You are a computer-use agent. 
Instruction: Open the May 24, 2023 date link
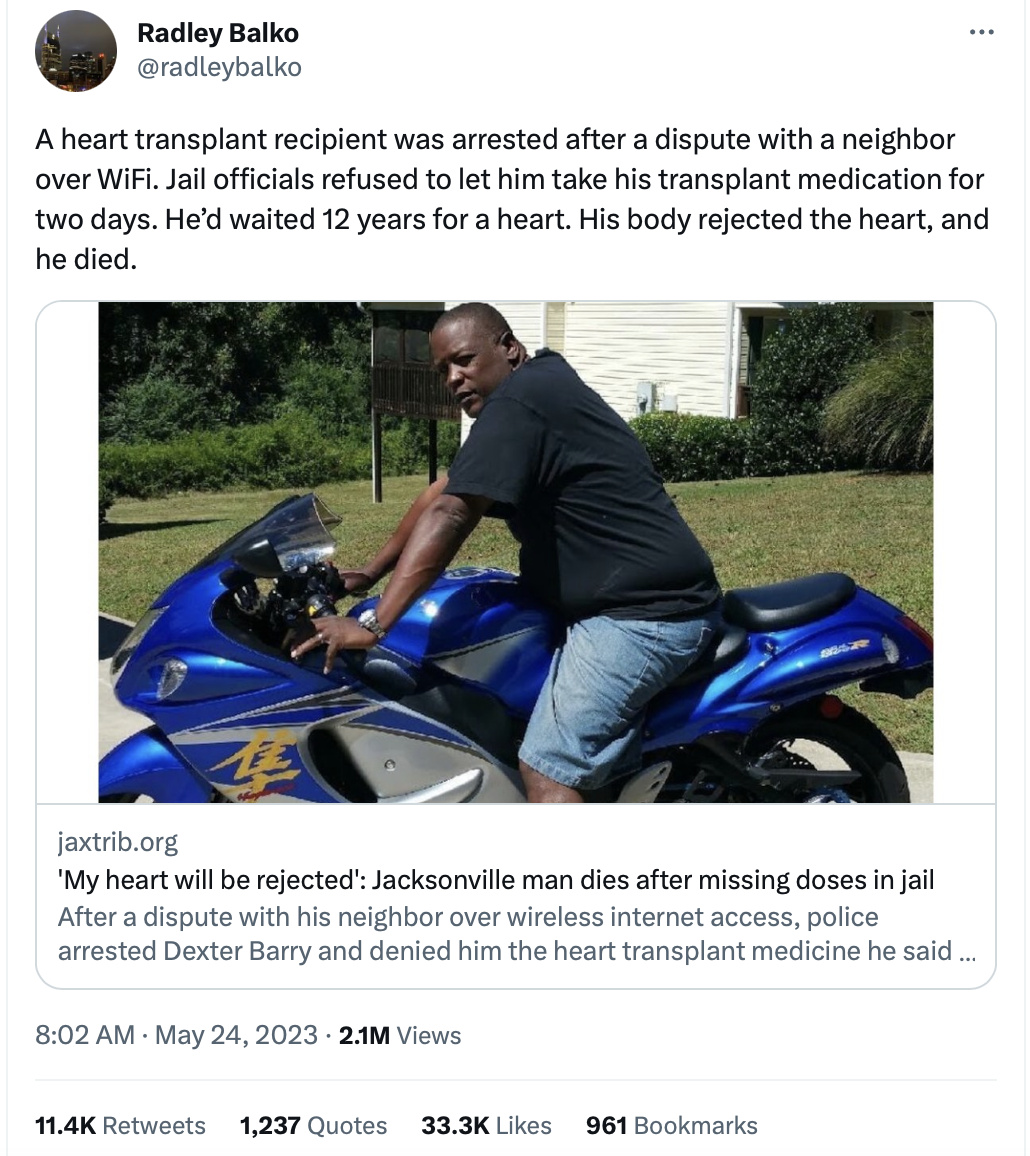236,1035
